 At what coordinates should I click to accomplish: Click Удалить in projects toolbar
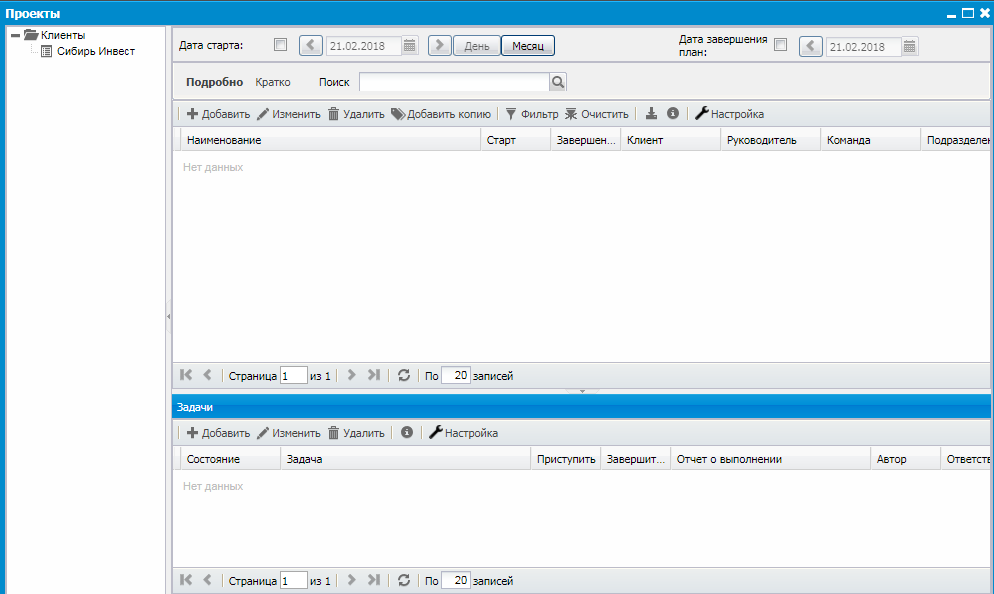[x=356, y=114]
